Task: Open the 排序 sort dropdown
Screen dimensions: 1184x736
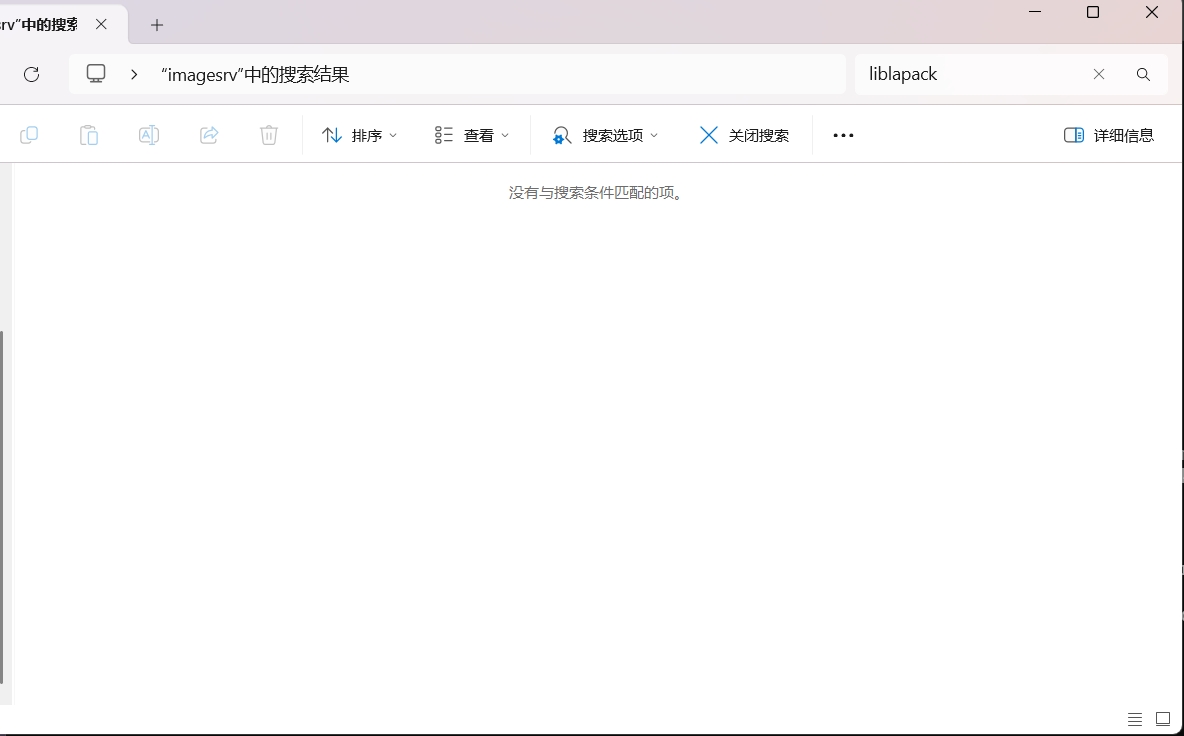Action: pos(359,135)
